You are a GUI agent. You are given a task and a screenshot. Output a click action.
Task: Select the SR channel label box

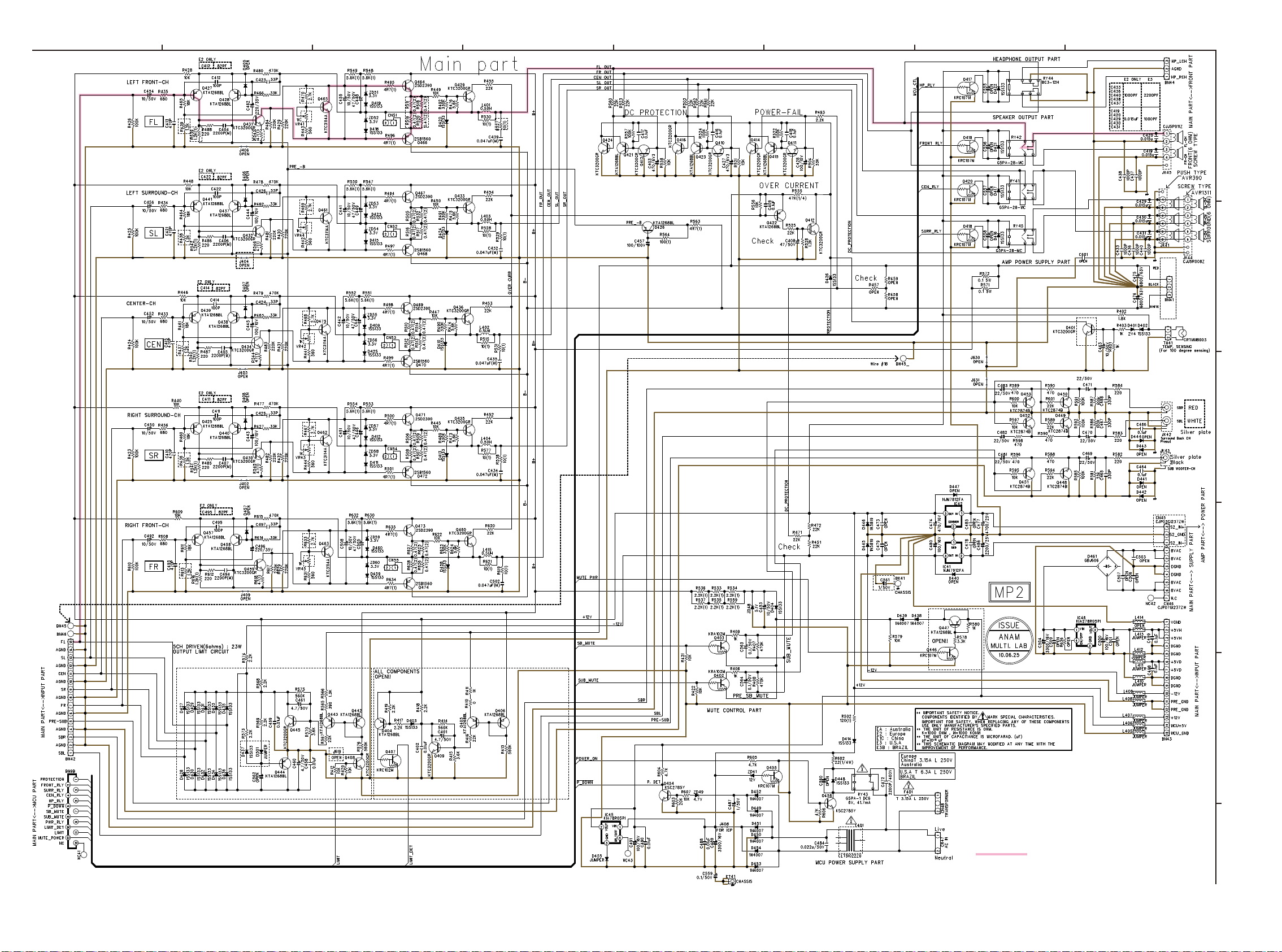[153, 455]
